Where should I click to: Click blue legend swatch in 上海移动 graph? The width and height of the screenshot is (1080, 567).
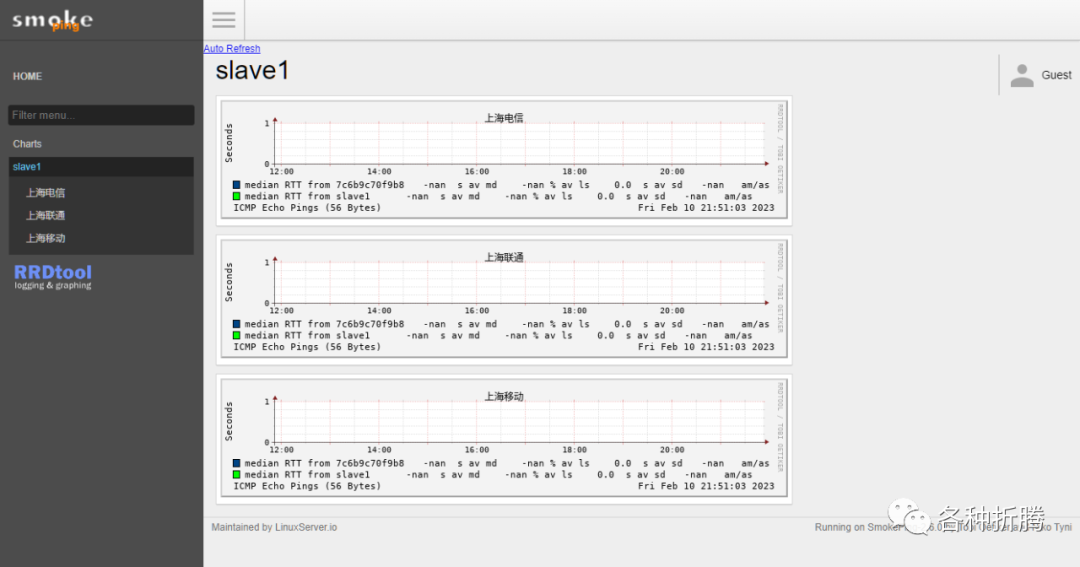236,463
